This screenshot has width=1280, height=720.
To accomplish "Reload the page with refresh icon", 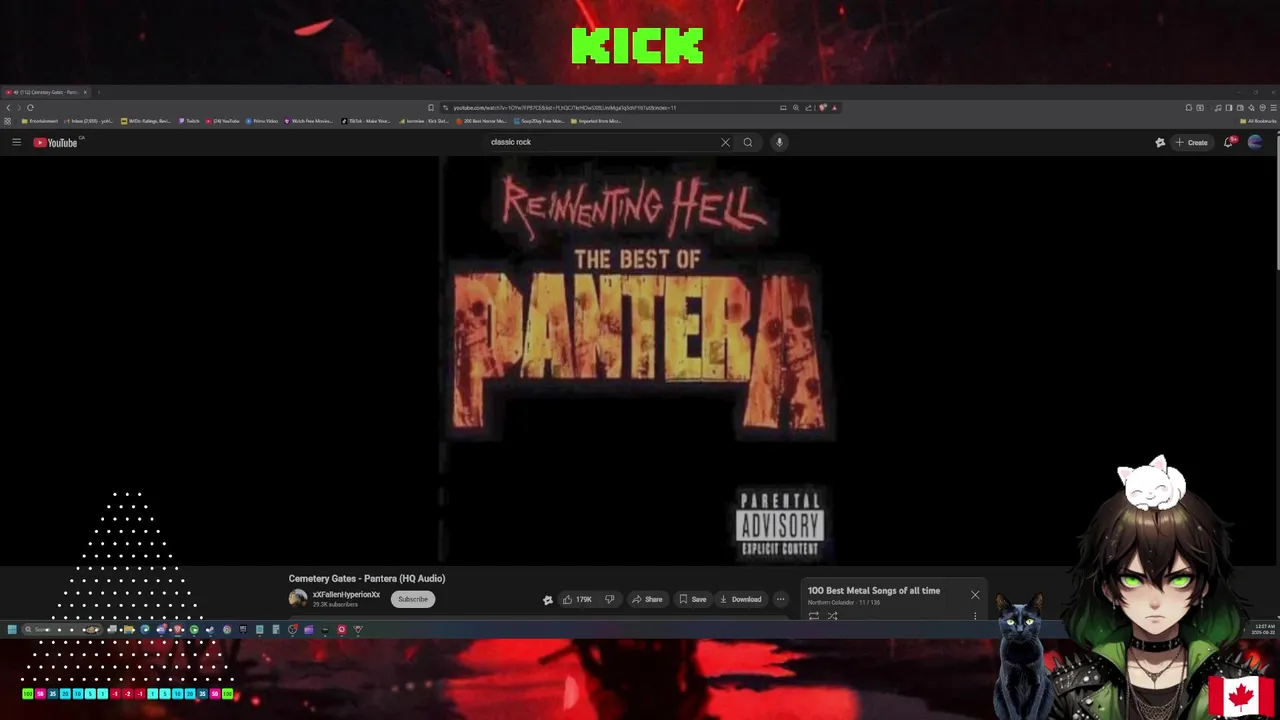I will 30,107.
